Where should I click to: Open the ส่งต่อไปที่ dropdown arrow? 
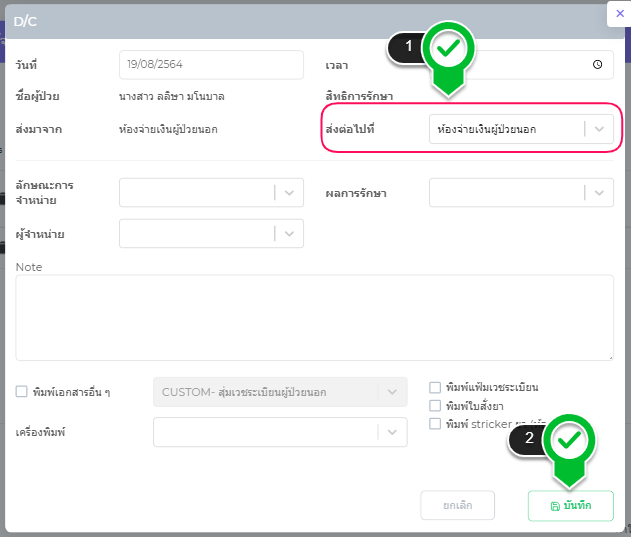pos(599,129)
